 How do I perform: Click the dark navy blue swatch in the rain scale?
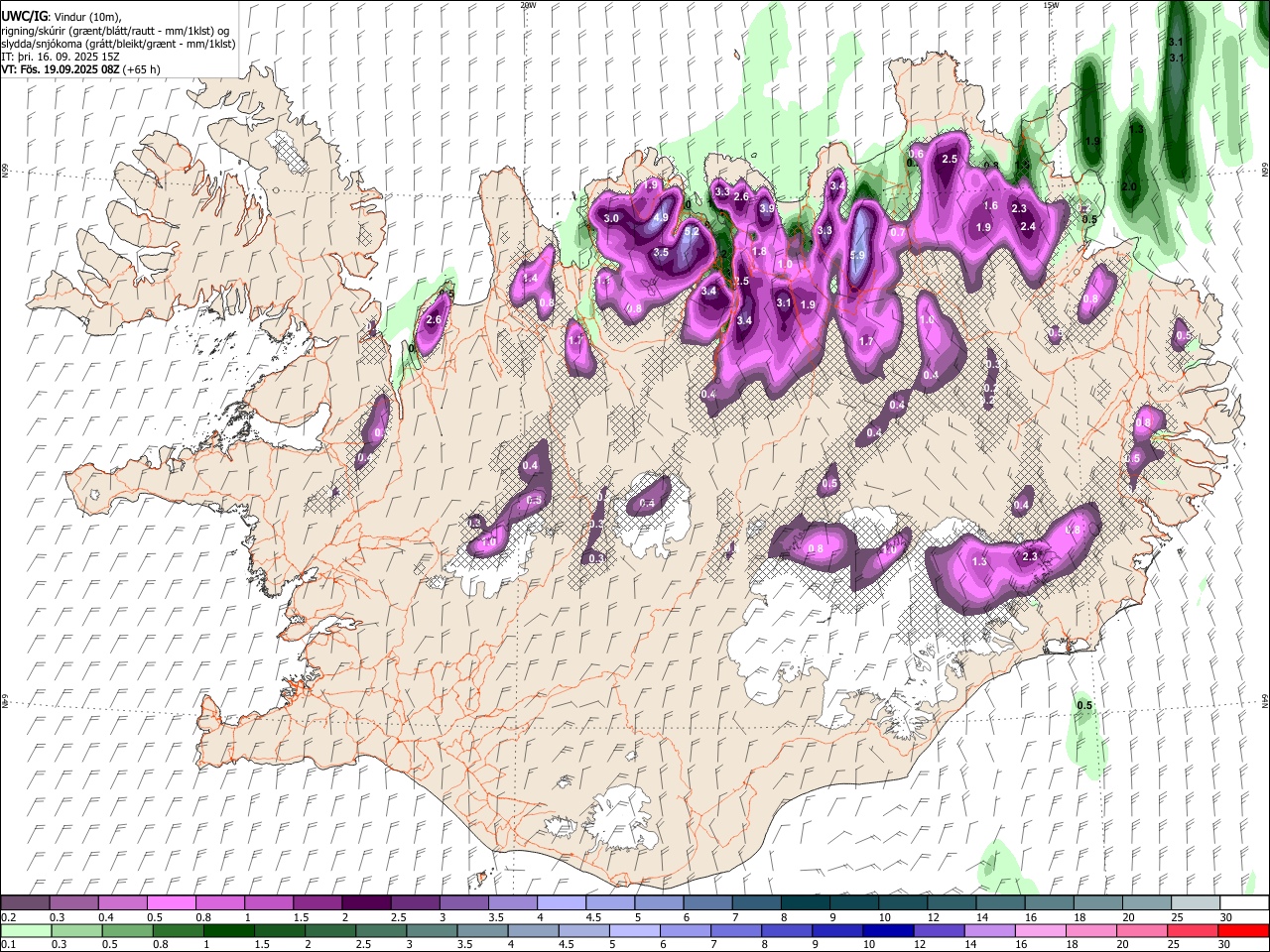(886, 931)
